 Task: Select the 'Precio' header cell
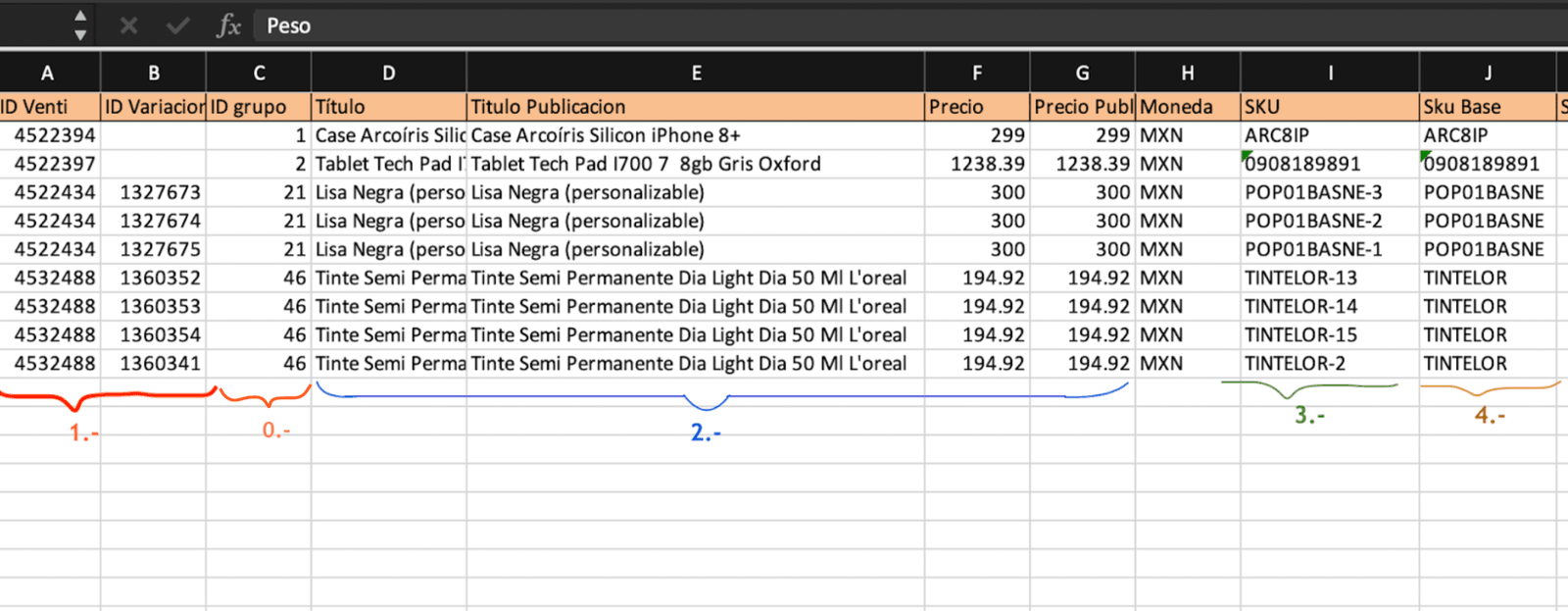pos(977,107)
